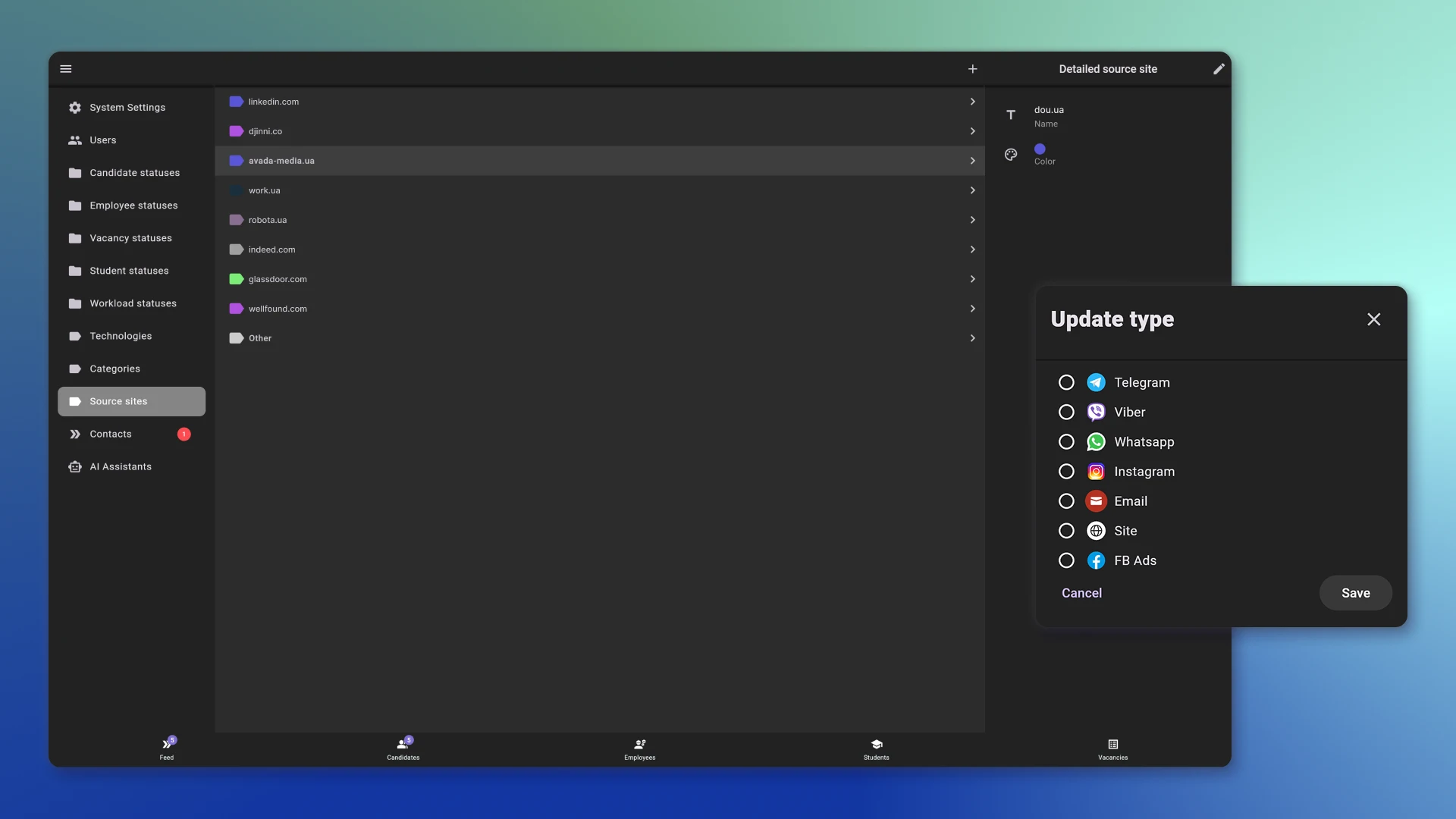Click the Telegram logo icon
The image size is (1456, 819).
pos(1096,382)
